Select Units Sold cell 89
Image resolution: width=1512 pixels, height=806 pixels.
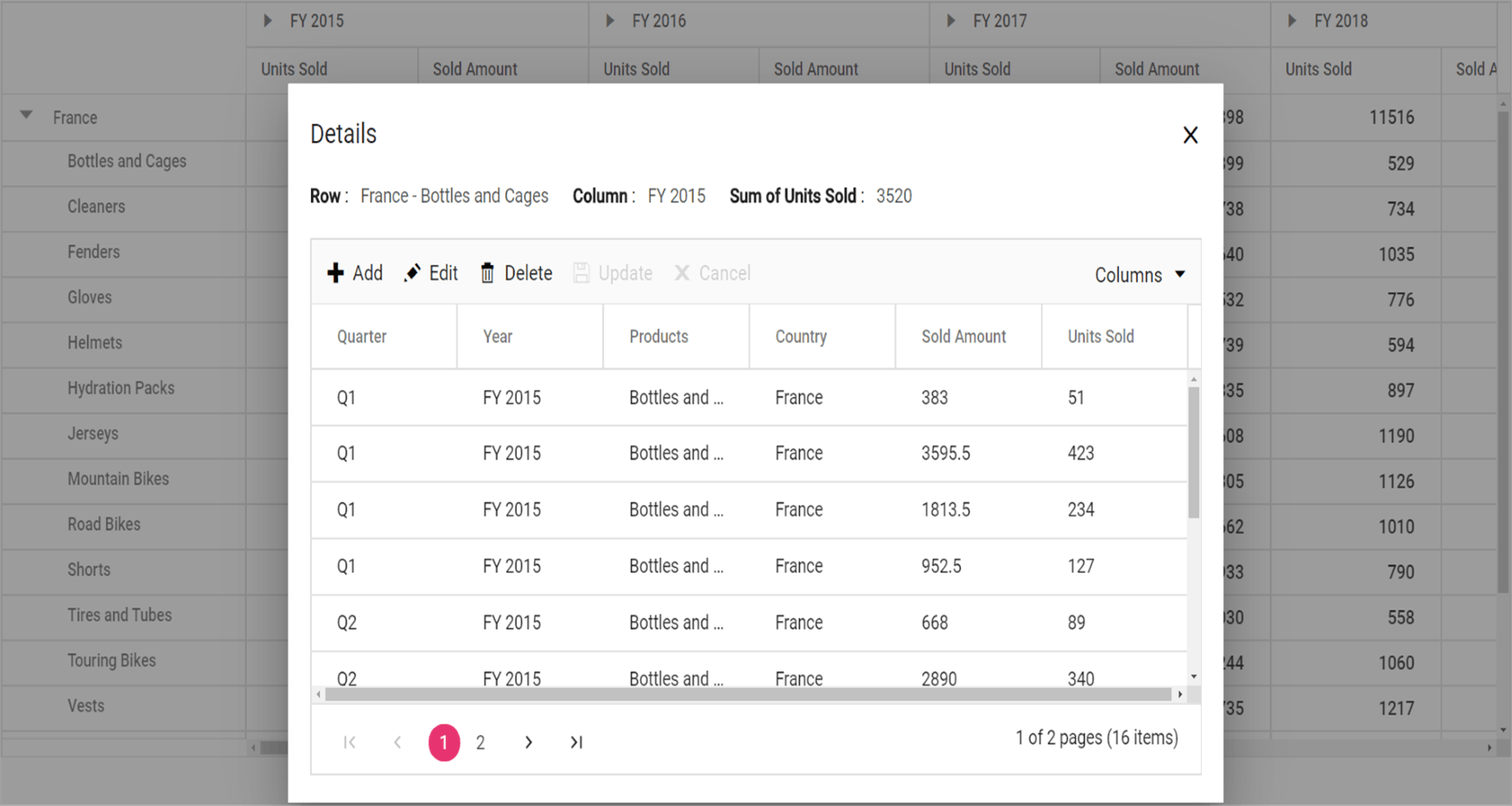click(x=1114, y=623)
